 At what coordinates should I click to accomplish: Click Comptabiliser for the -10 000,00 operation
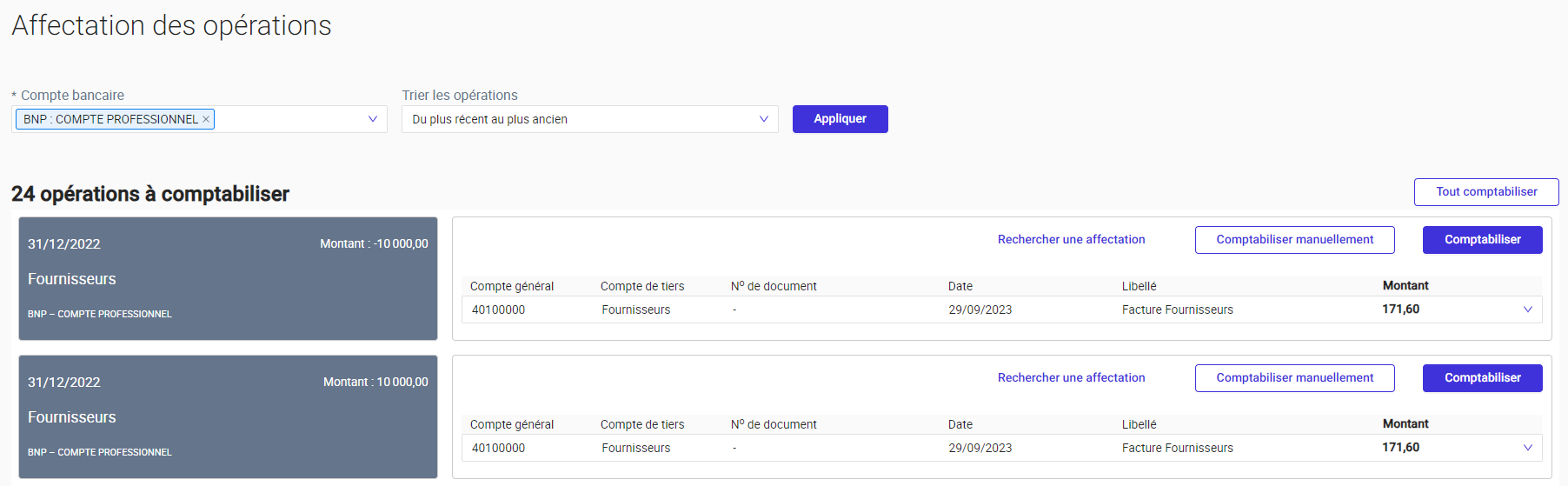(x=1483, y=240)
